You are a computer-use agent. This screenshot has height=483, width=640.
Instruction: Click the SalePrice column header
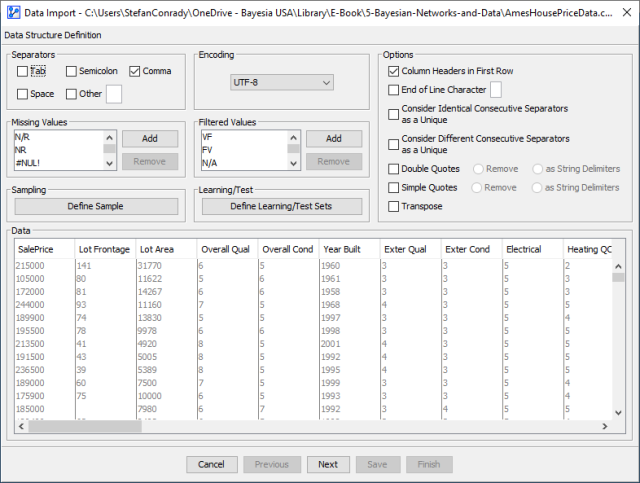coord(44,249)
